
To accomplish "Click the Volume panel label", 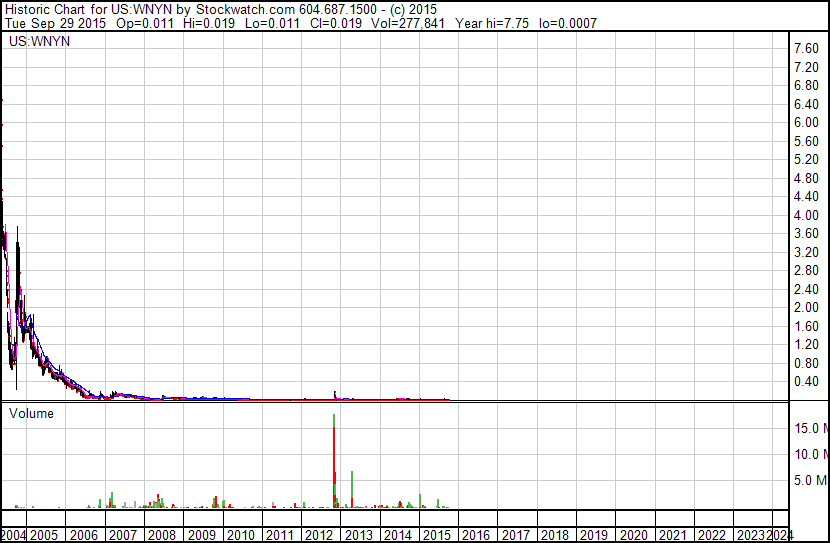I will (x=31, y=413).
